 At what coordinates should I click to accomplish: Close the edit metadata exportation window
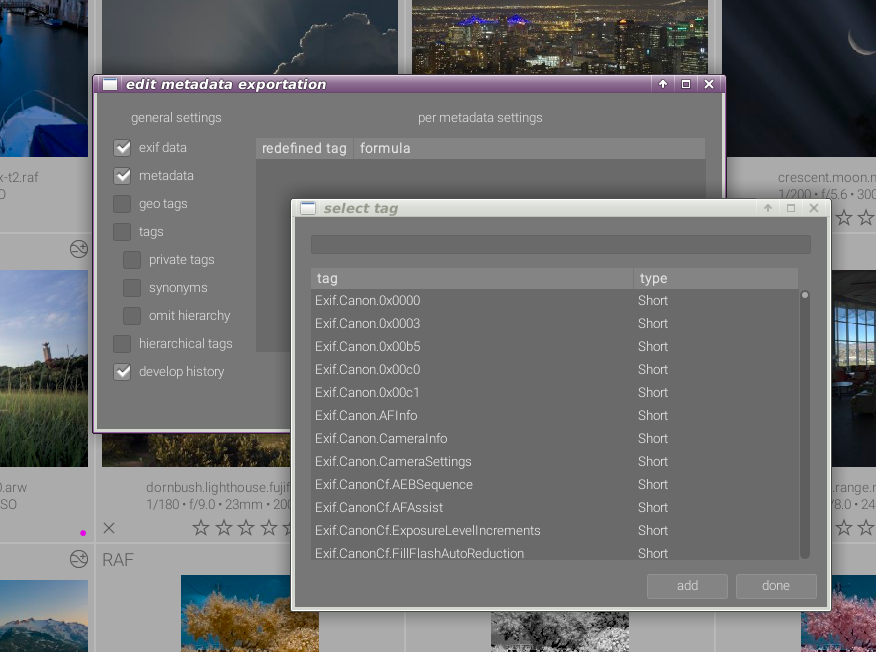[x=709, y=84]
